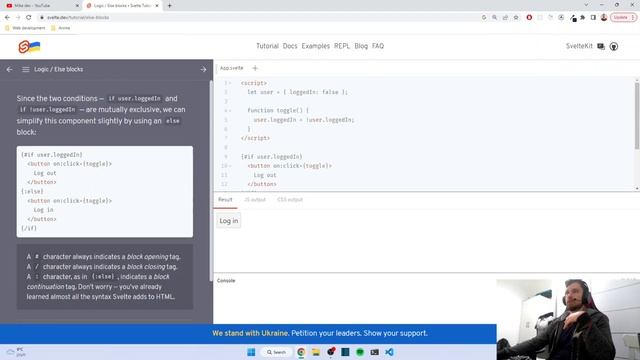The image size is (640, 360).
Task: Click Petition your leaders banner text
Action: pyautogui.click(x=326, y=333)
